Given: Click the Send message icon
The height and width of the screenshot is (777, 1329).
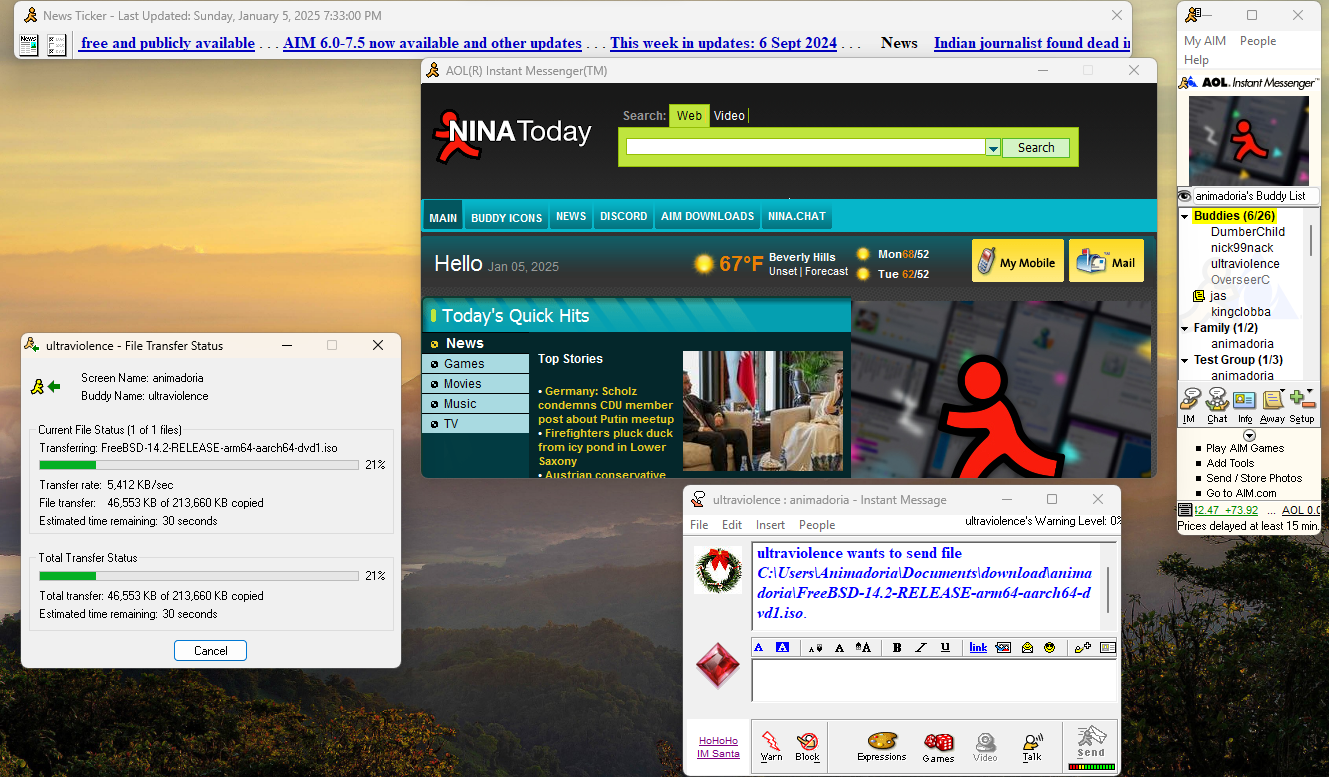Looking at the screenshot, I should pyautogui.click(x=1091, y=741).
